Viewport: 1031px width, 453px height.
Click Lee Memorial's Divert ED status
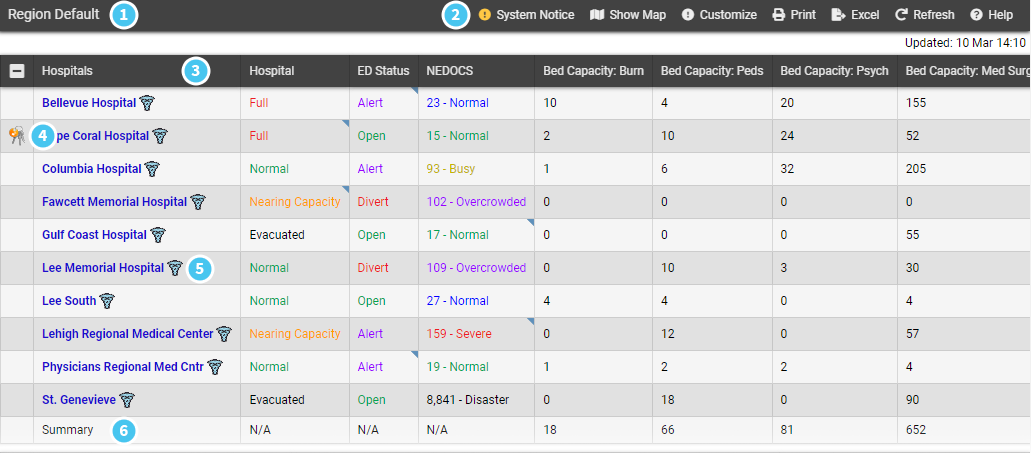373,268
